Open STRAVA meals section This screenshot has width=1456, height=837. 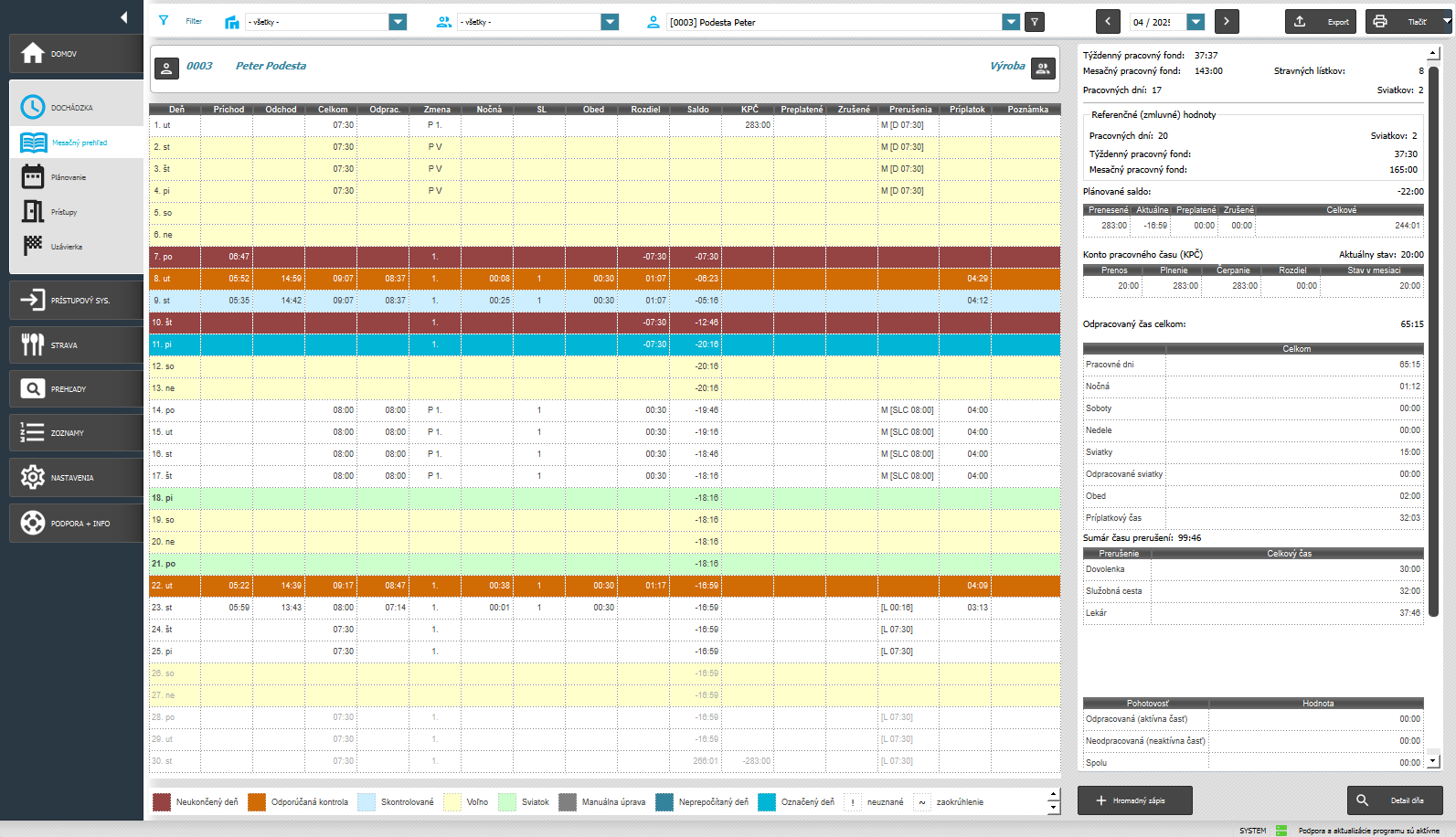pyautogui.click(x=76, y=344)
